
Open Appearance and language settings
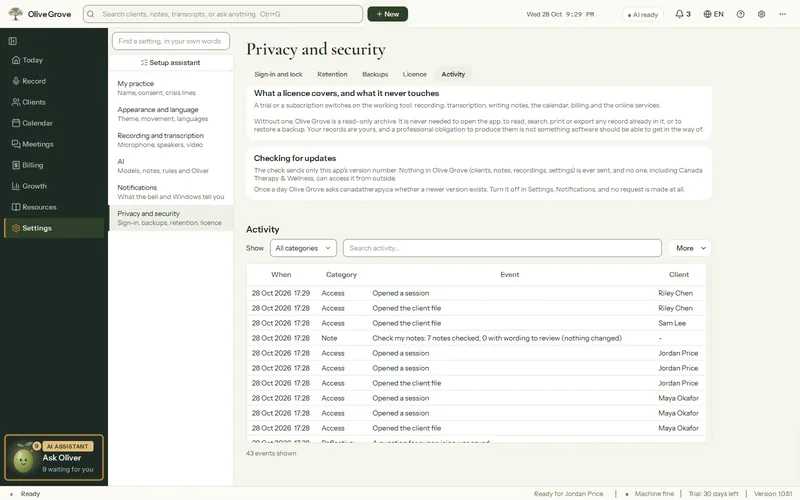coord(171,114)
